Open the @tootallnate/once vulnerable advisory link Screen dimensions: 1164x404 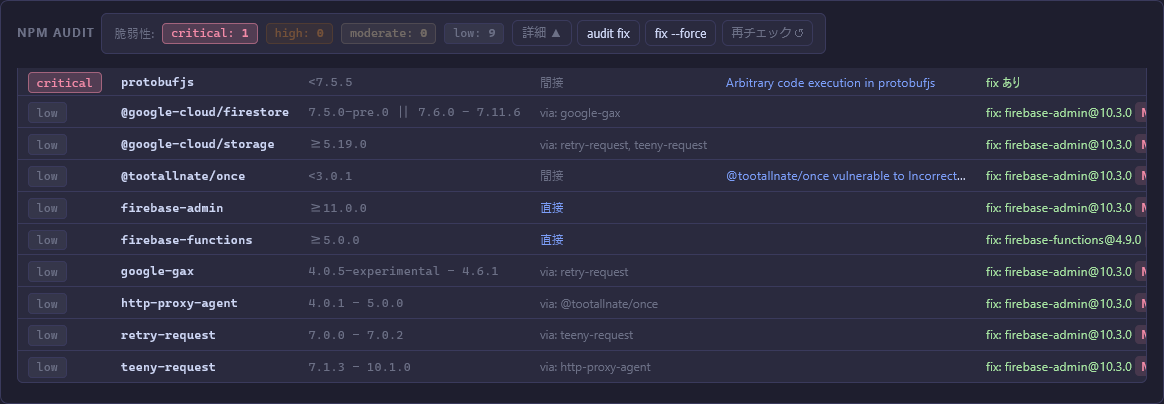[x=846, y=176]
